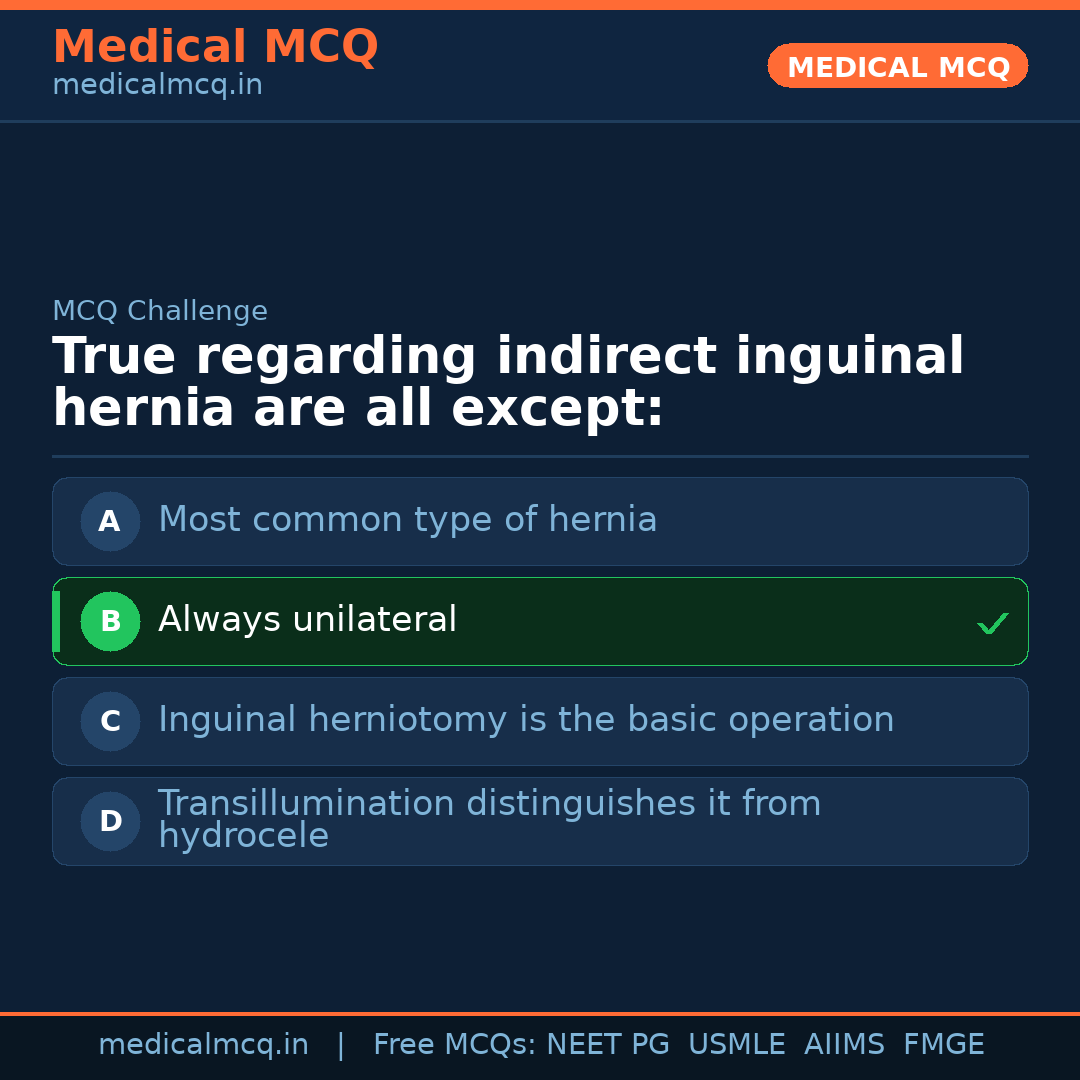Select the "Most common type of hernia" answer
The image size is (1080, 1080).
click(x=407, y=520)
